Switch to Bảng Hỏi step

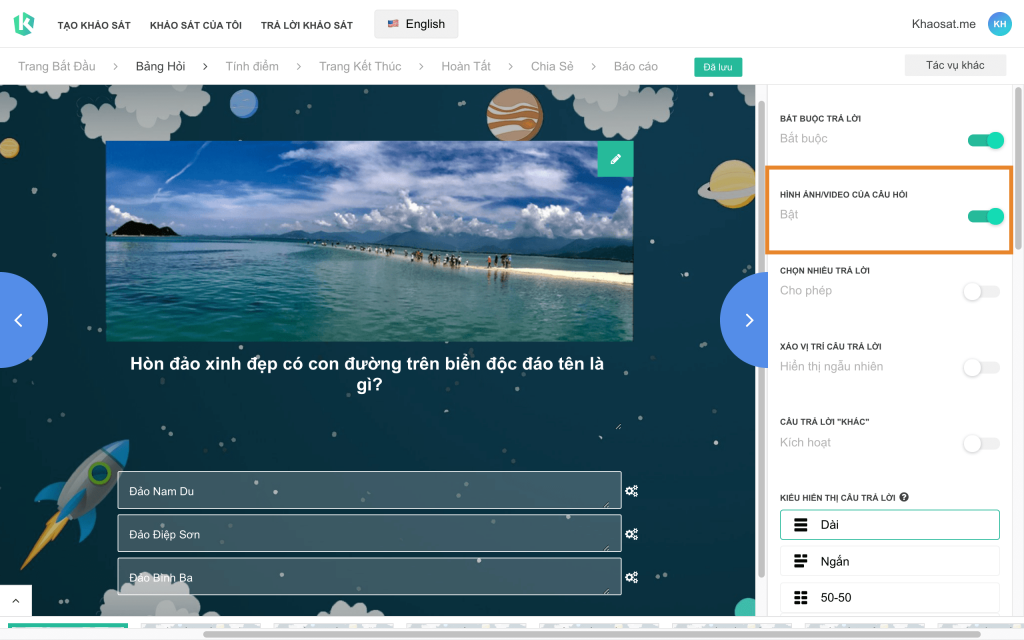point(161,67)
